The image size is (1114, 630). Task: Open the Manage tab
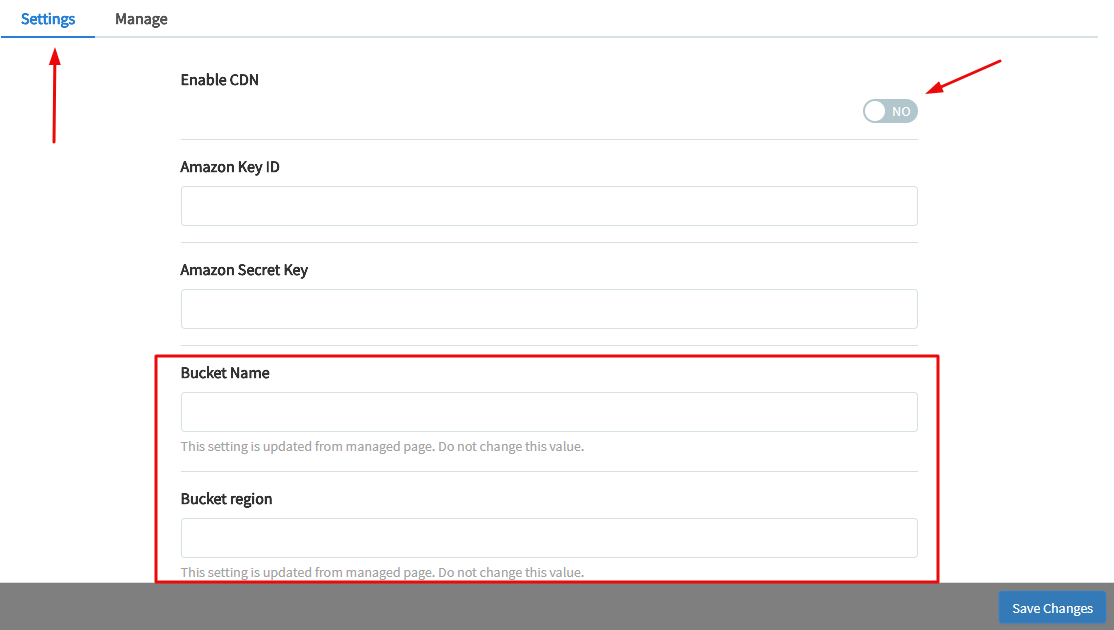point(141,19)
